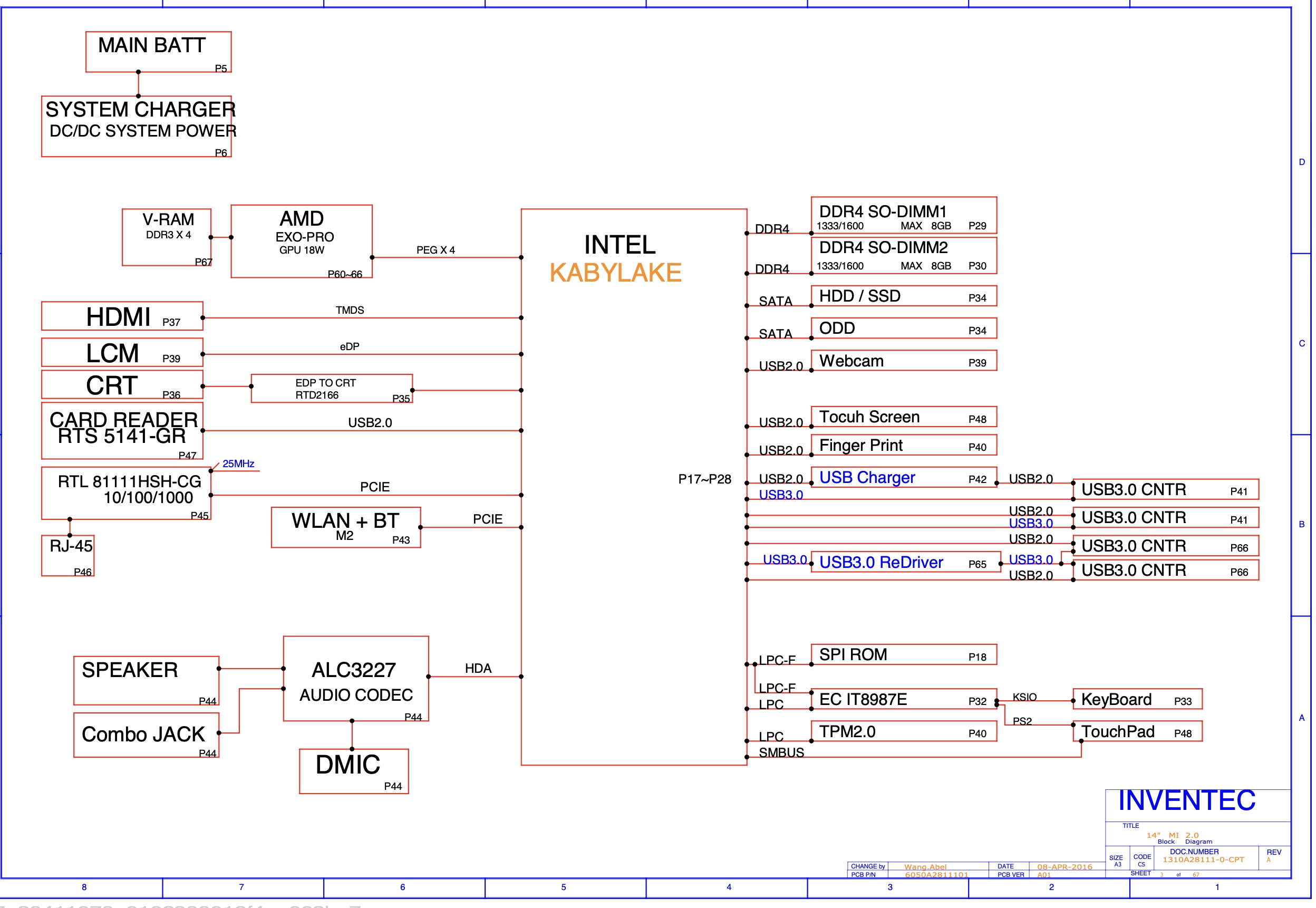
Task: Select the Finger Print block
Action: [x=904, y=445]
